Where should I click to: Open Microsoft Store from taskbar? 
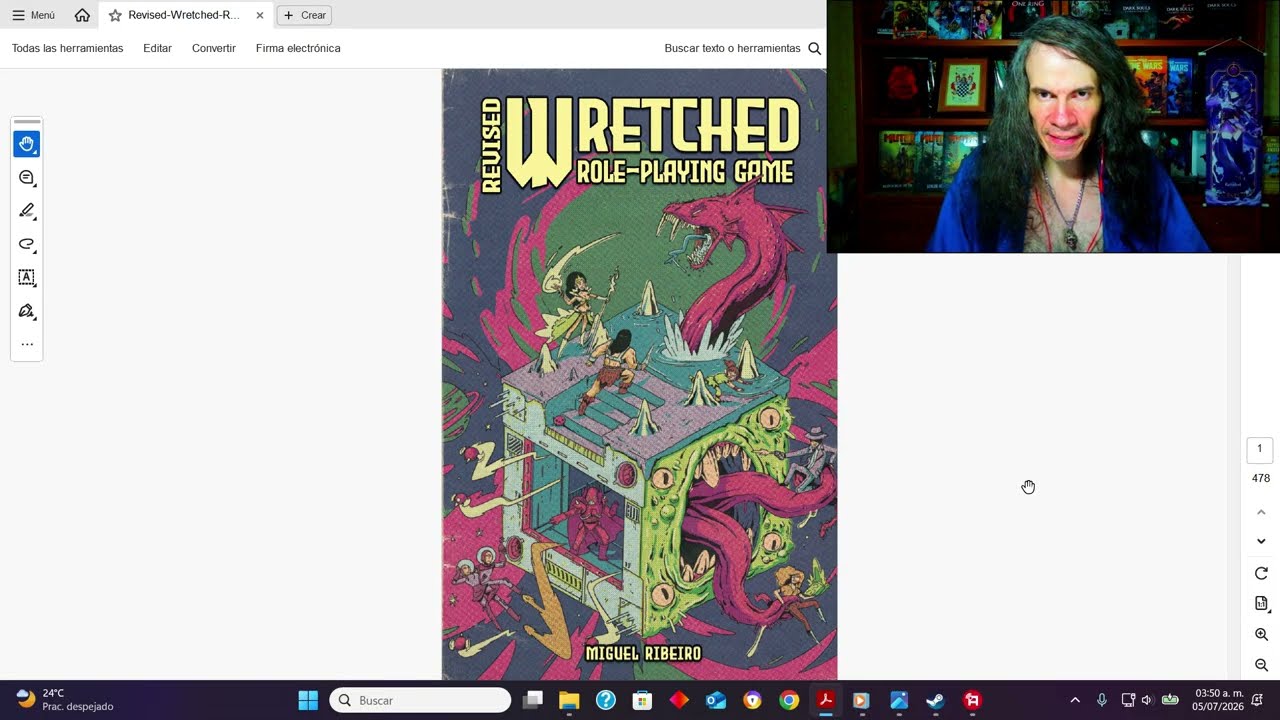[x=642, y=700]
